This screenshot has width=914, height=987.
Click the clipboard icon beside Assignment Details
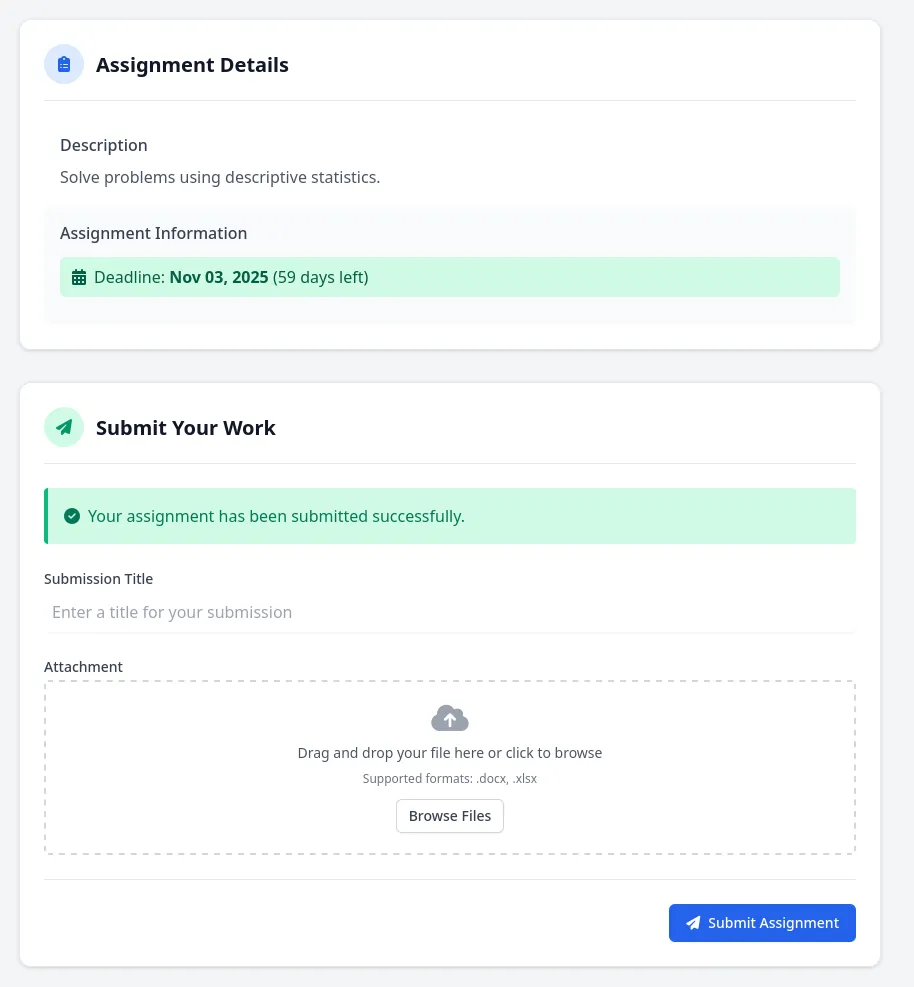point(64,65)
